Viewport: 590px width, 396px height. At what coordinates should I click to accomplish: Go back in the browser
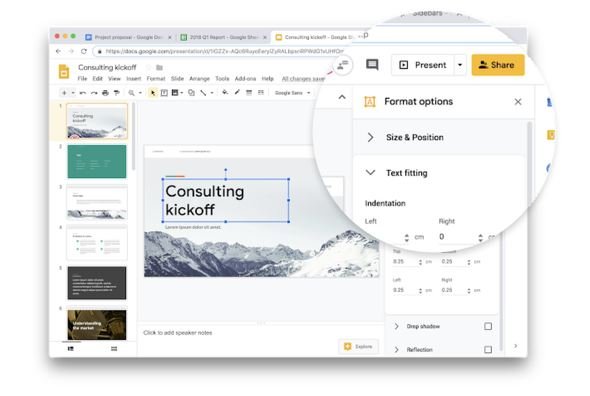(x=58, y=51)
